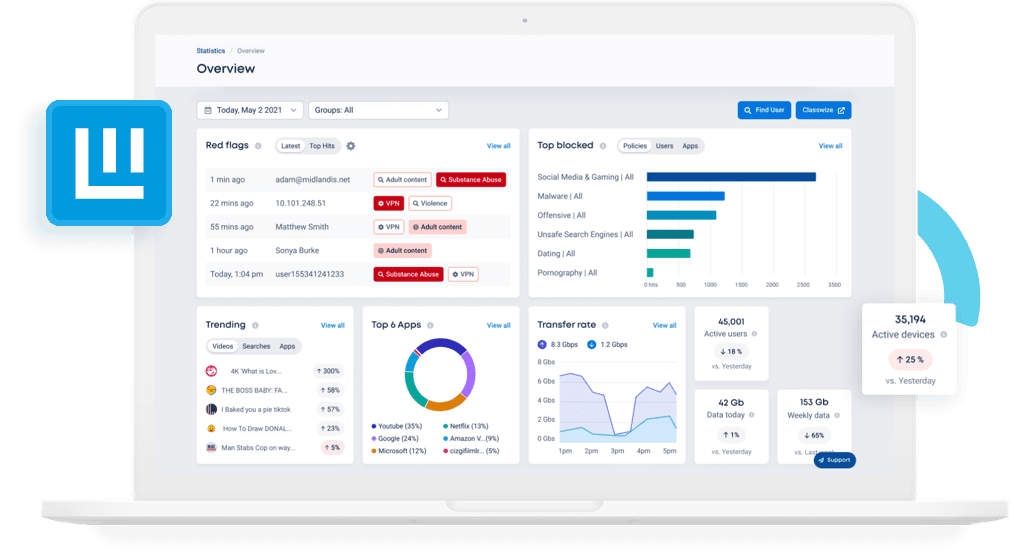This screenshot has width=1012, height=550.
Task: Click the Social Media & Gaming bar
Action: (x=731, y=177)
